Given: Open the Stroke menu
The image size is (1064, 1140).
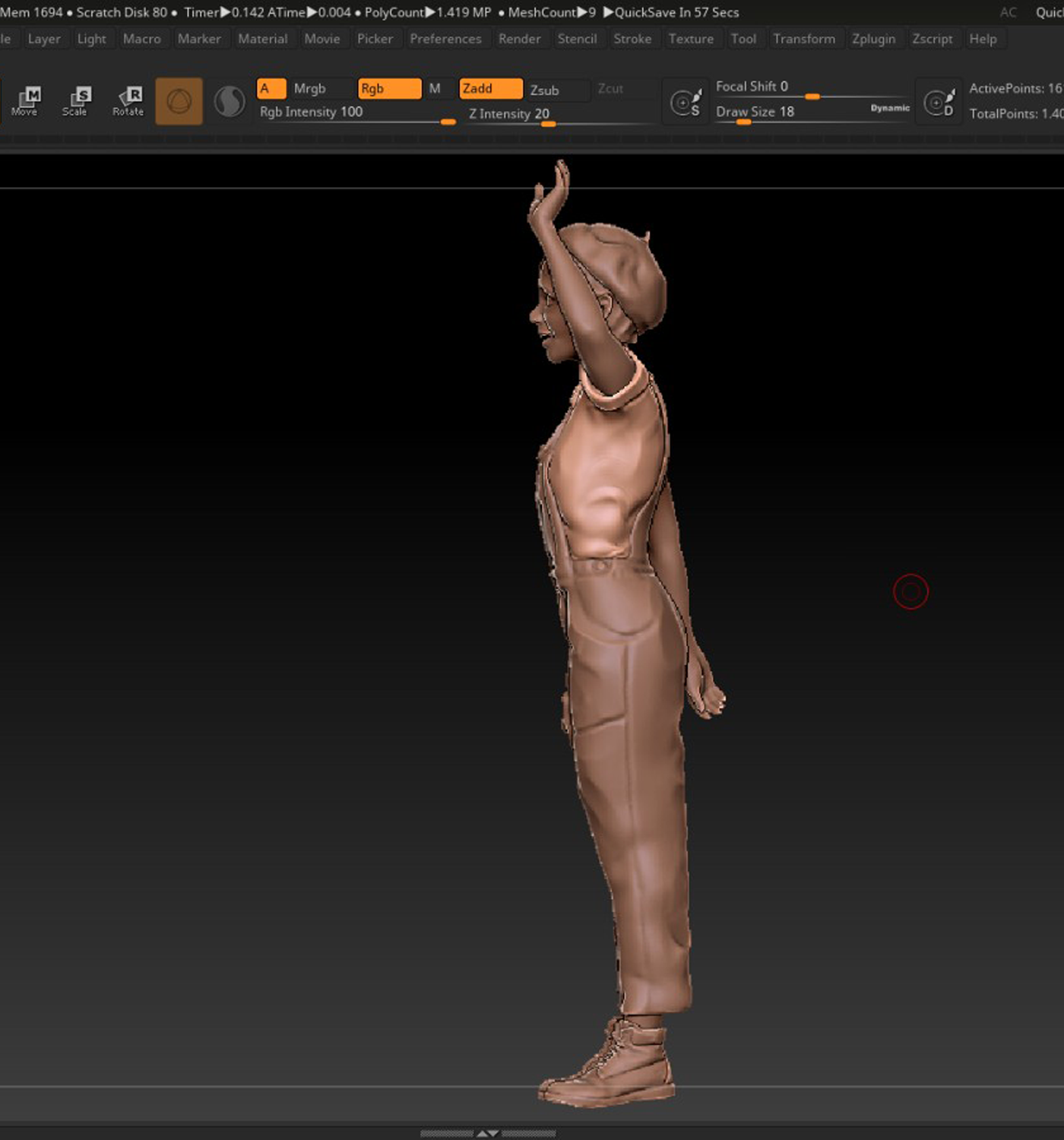Looking at the screenshot, I should pos(633,39).
